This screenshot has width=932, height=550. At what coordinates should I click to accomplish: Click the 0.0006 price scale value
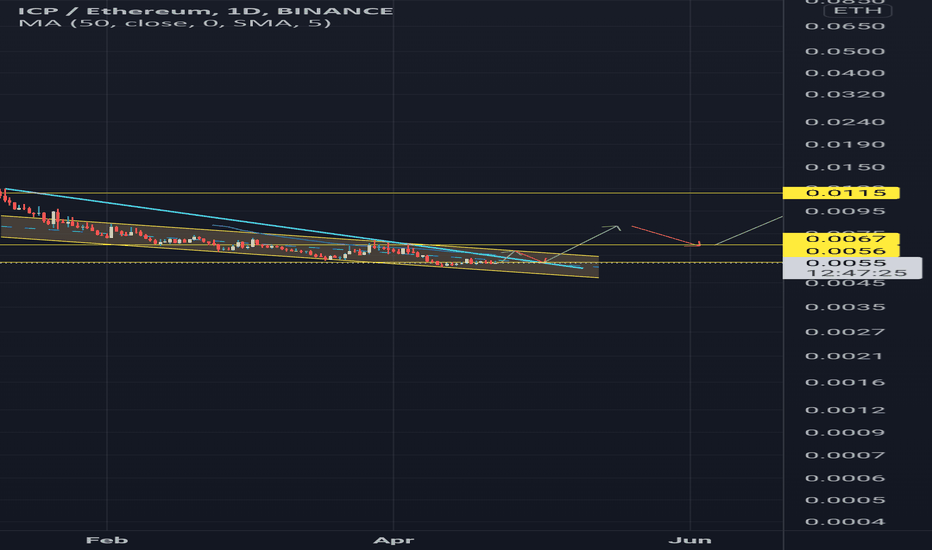[x=845, y=479]
